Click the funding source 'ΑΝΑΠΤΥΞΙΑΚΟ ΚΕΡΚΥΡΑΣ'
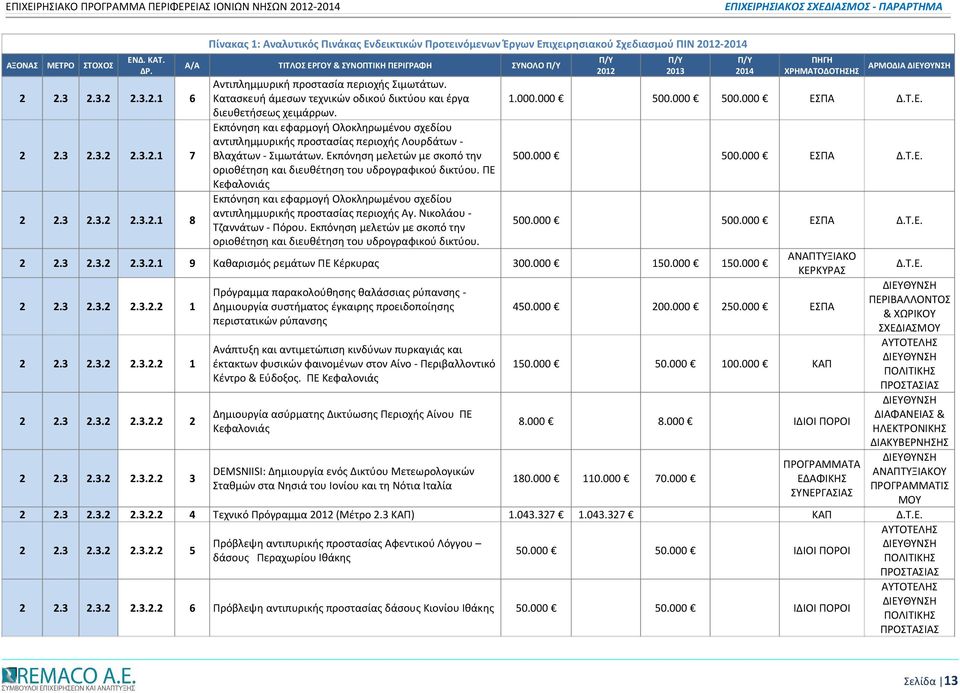The height and width of the screenshot is (693, 960). coord(822,263)
